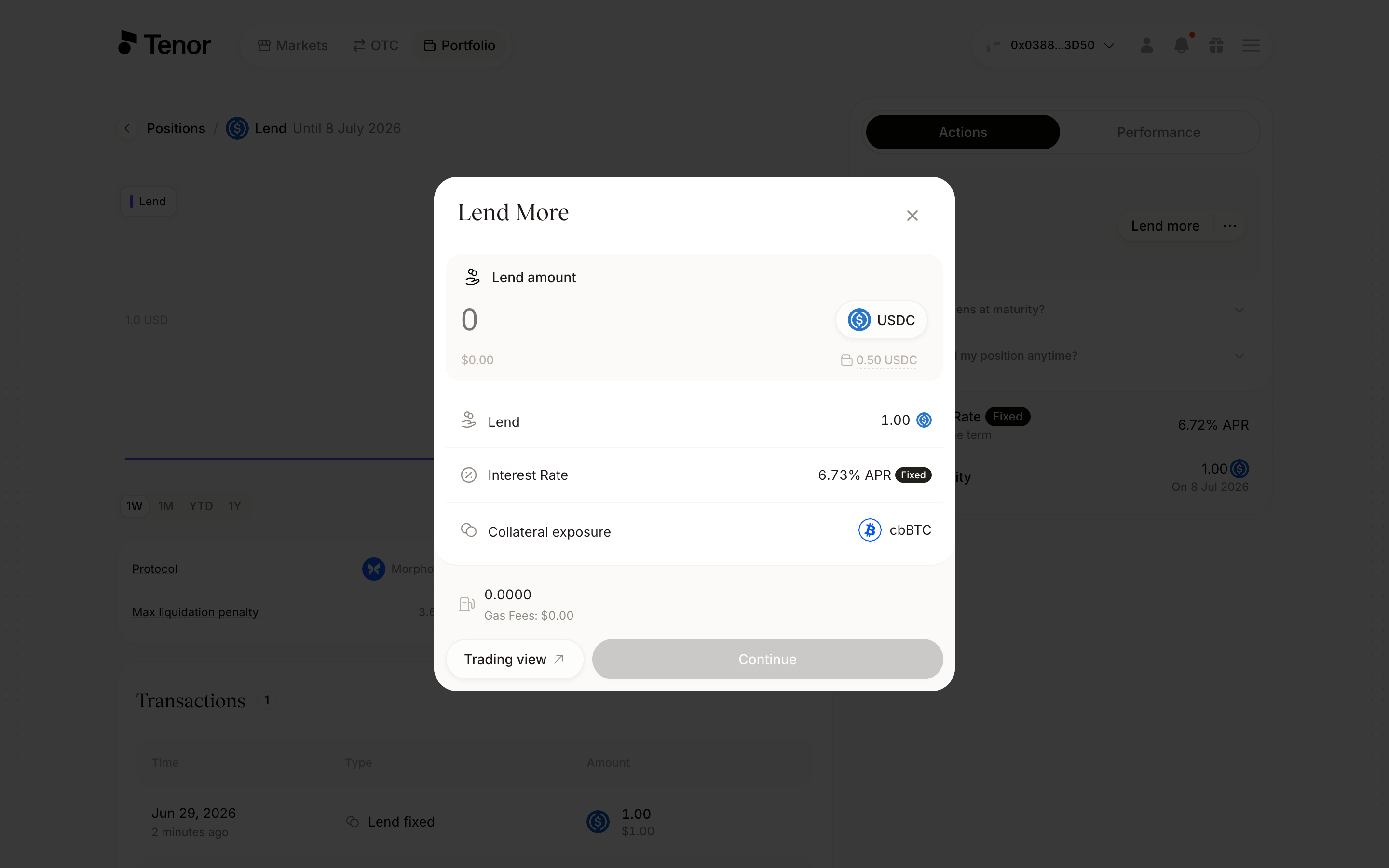Click the Protocol label
The height and width of the screenshot is (868, 1389).
(154, 569)
